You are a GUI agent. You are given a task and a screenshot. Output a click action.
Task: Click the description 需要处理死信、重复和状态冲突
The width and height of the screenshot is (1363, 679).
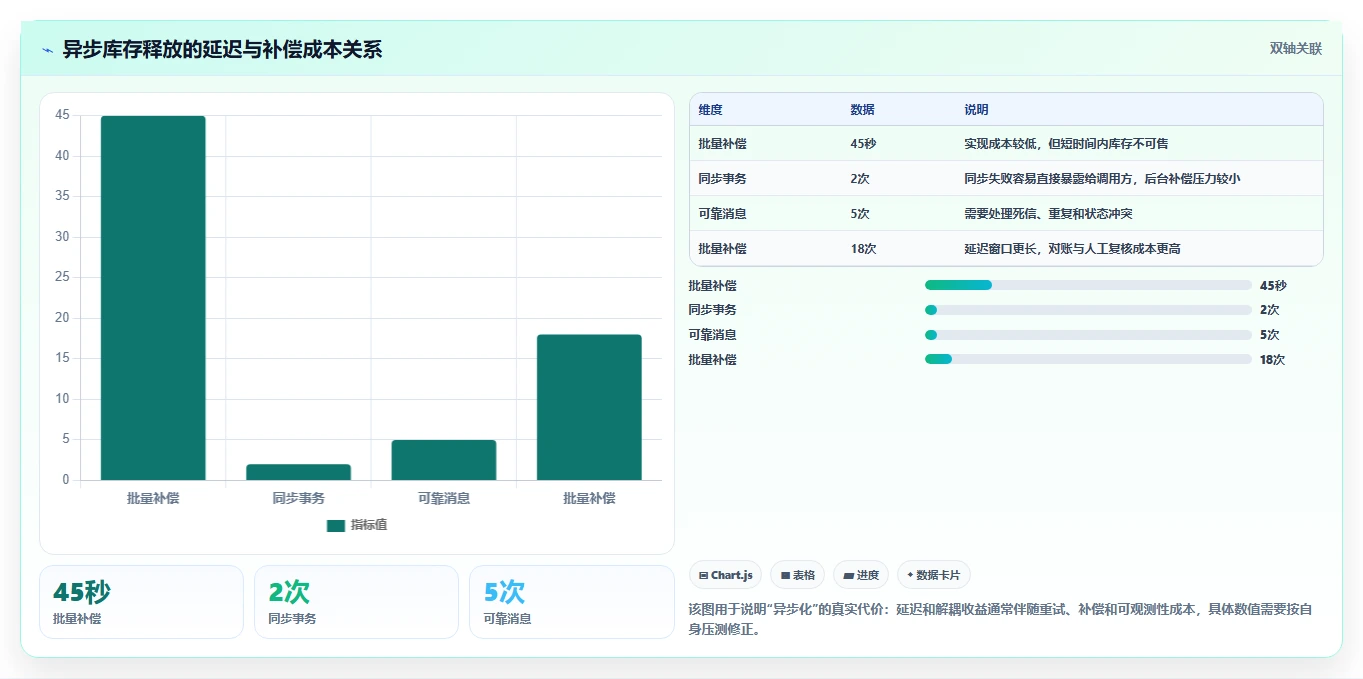coord(1048,214)
